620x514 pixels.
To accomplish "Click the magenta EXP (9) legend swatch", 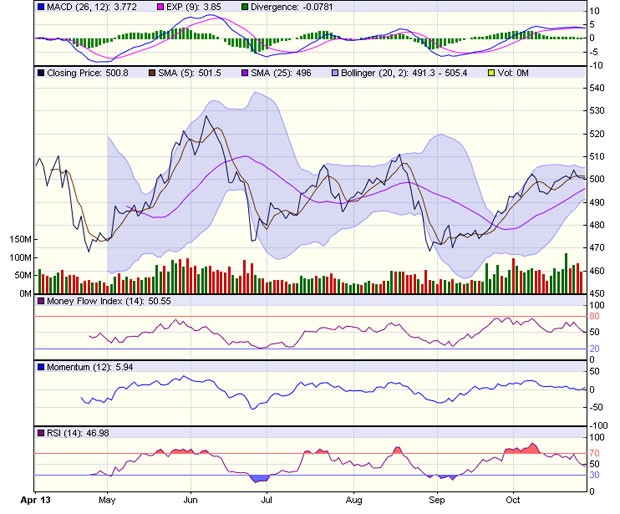I will pyautogui.click(x=145, y=7).
